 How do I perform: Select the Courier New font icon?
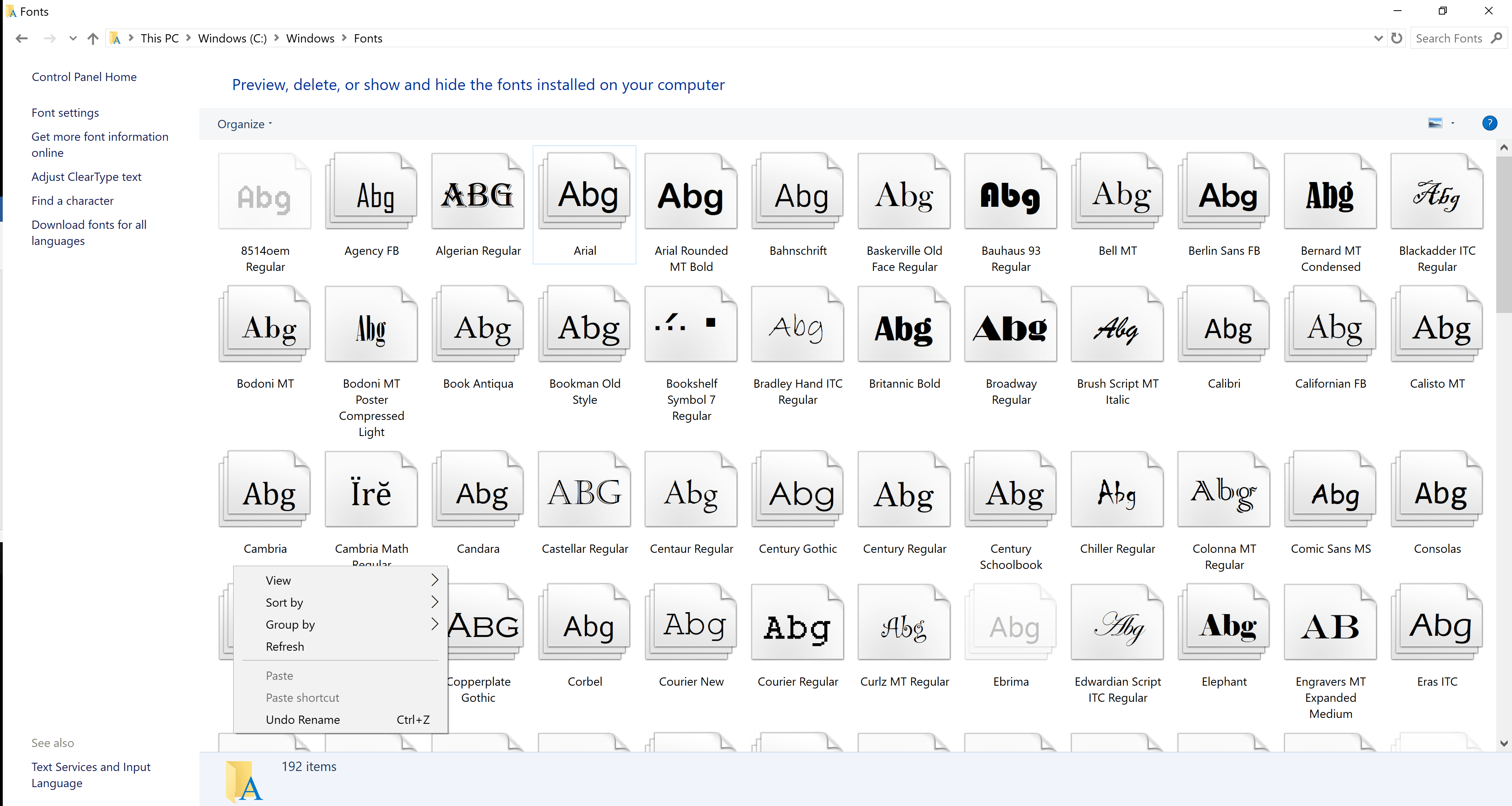691,625
